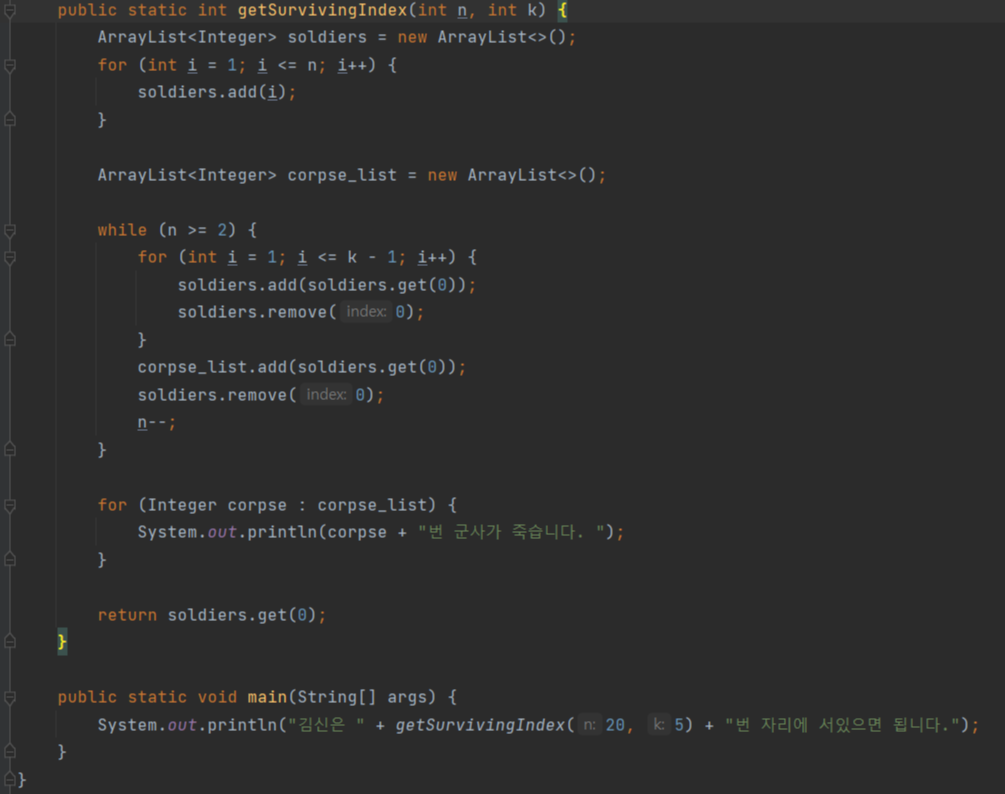
Task: Collapse the getSurvivingIndex method fold marker
Action: 10,10
